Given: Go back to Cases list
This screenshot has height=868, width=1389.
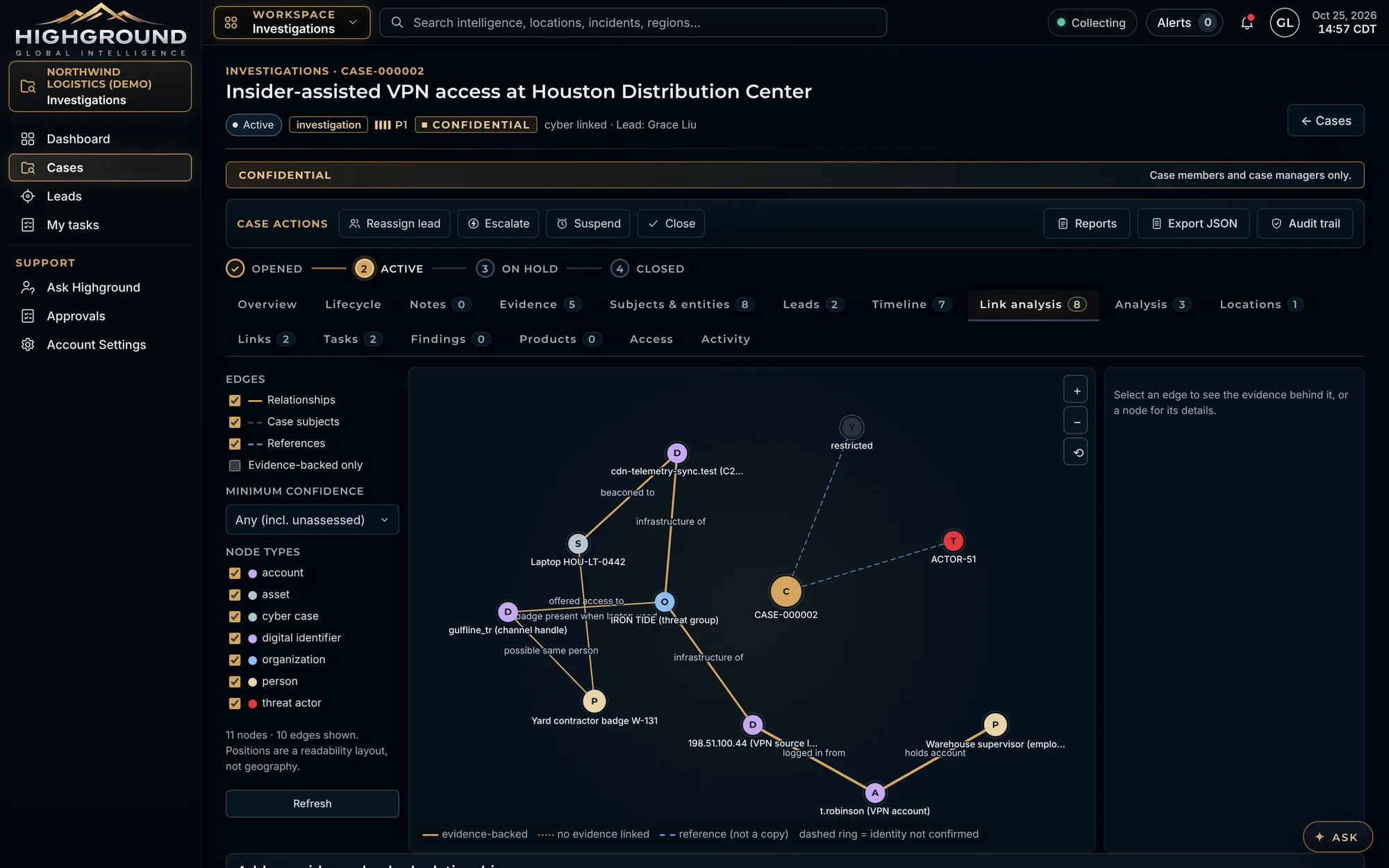Looking at the screenshot, I should [1325, 121].
